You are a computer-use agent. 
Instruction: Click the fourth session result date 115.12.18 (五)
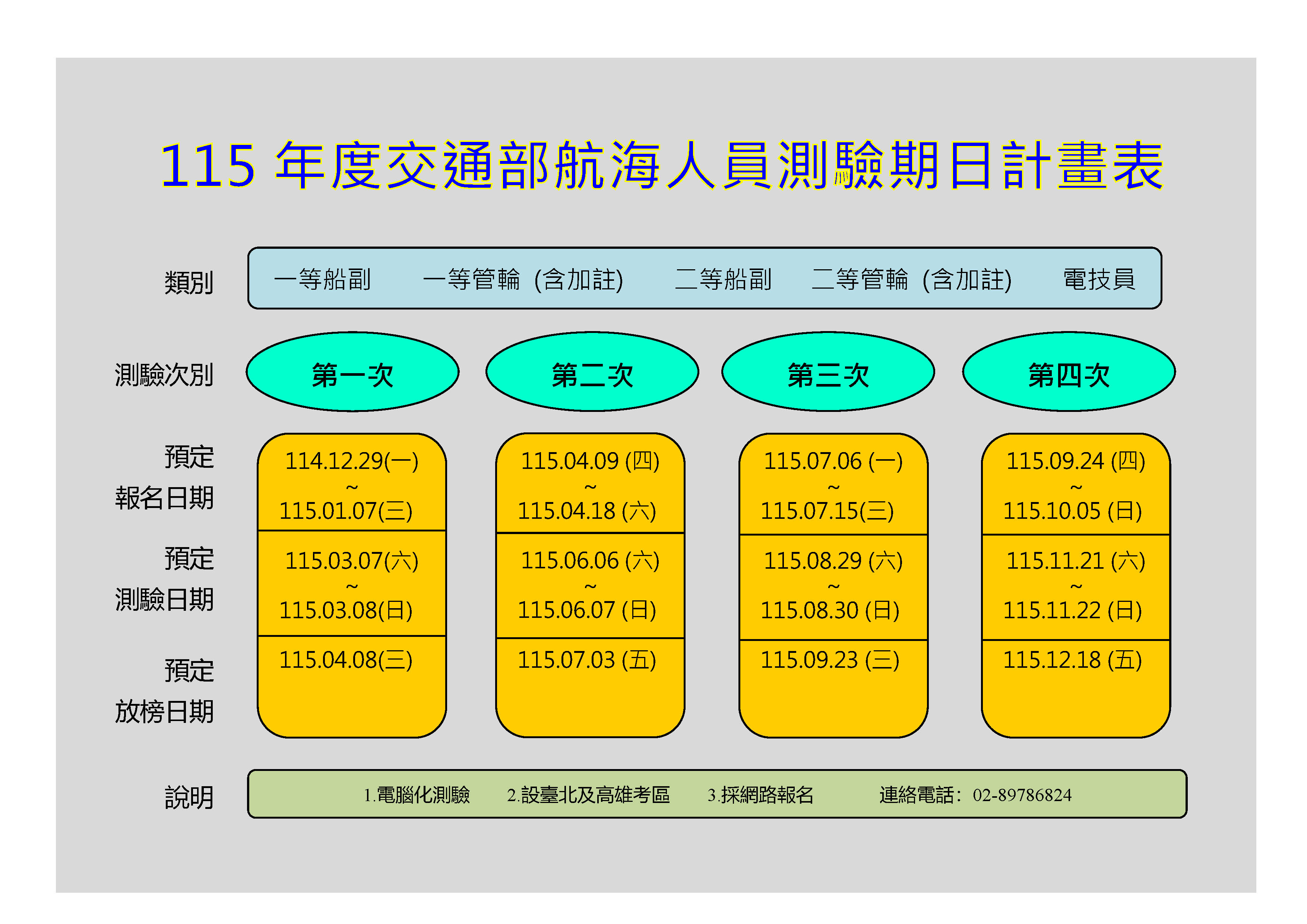click(1073, 660)
